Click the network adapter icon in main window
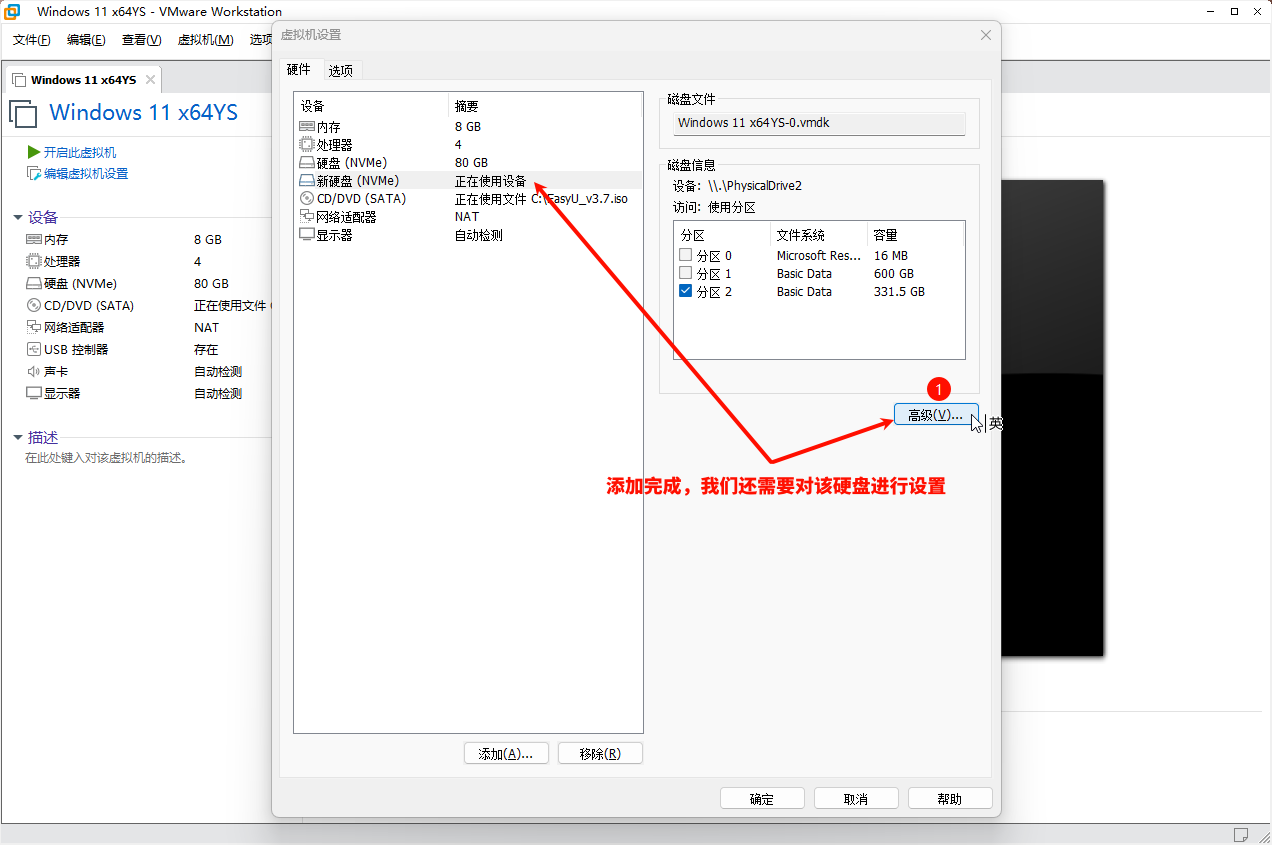1272x845 pixels. [34, 328]
